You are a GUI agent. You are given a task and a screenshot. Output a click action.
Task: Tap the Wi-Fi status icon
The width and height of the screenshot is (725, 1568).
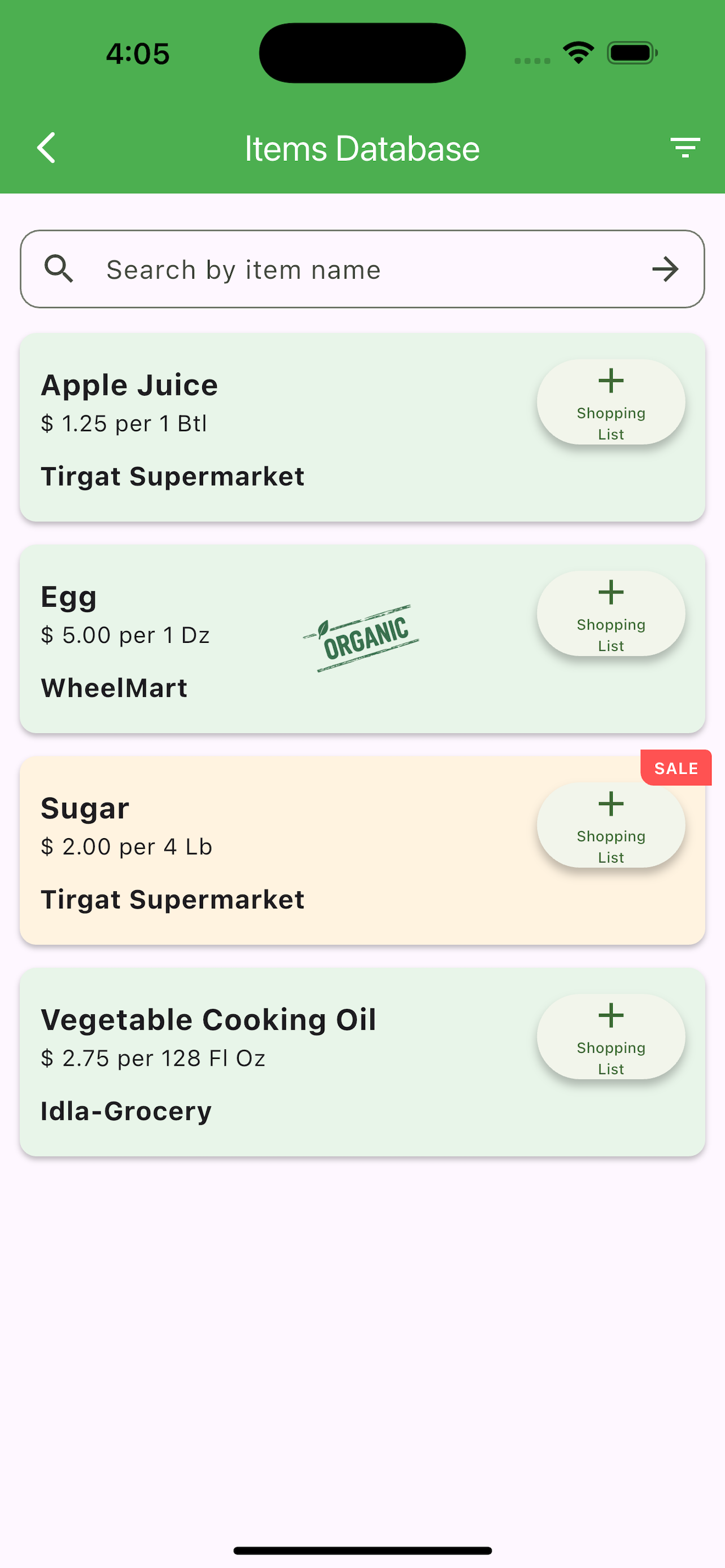coord(578,53)
